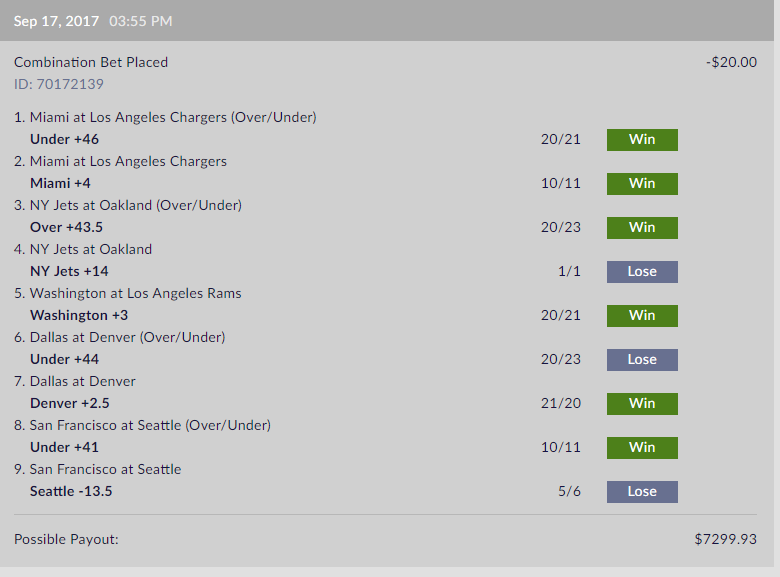Image resolution: width=780 pixels, height=577 pixels.
Task: Click the $7299.93 possible payout amount
Action: (x=726, y=539)
